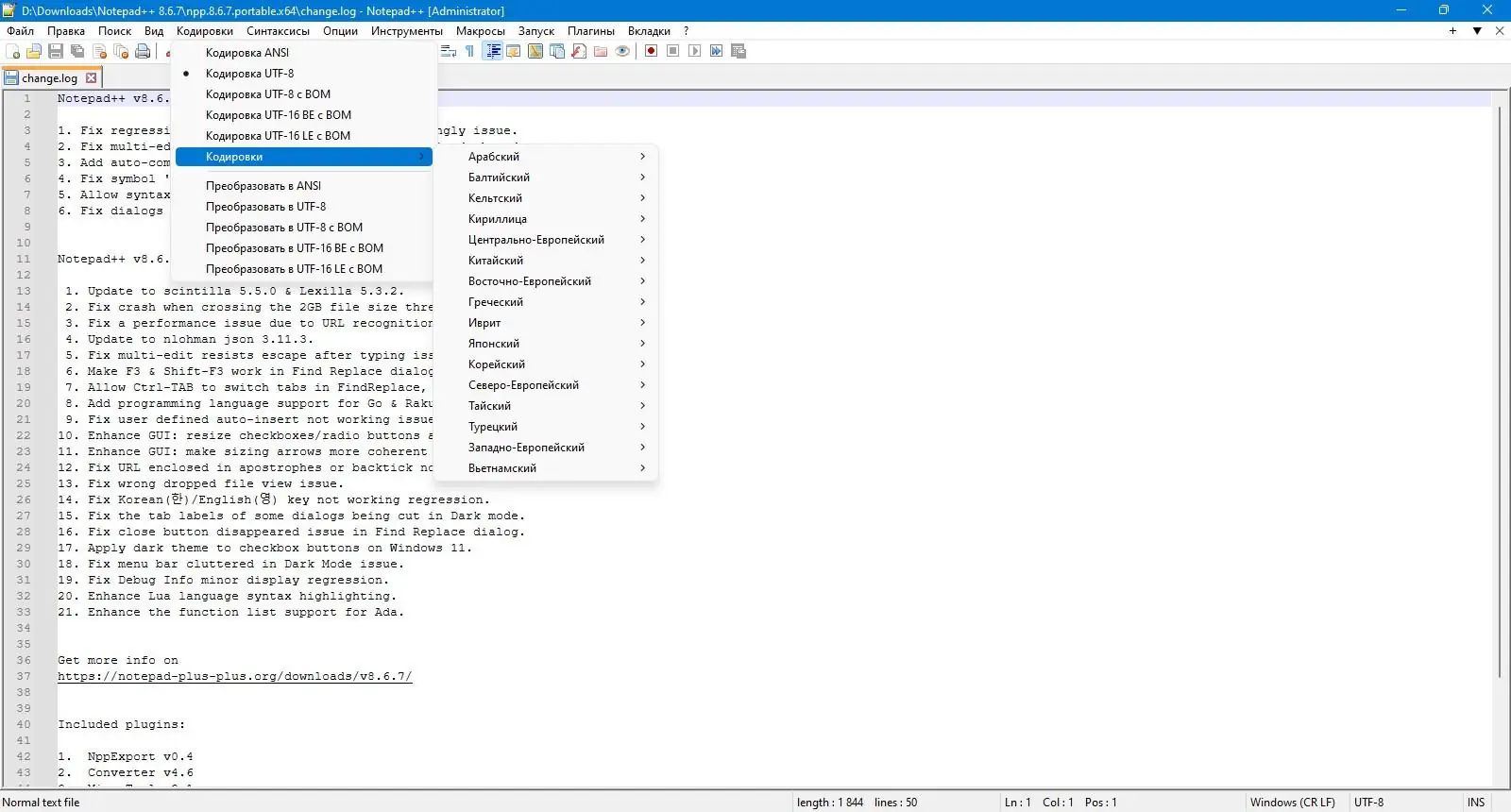Viewport: 1511px width, 812px height.
Task: Toggle Show All Characters pilcrow icon
Action: [x=470, y=51]
